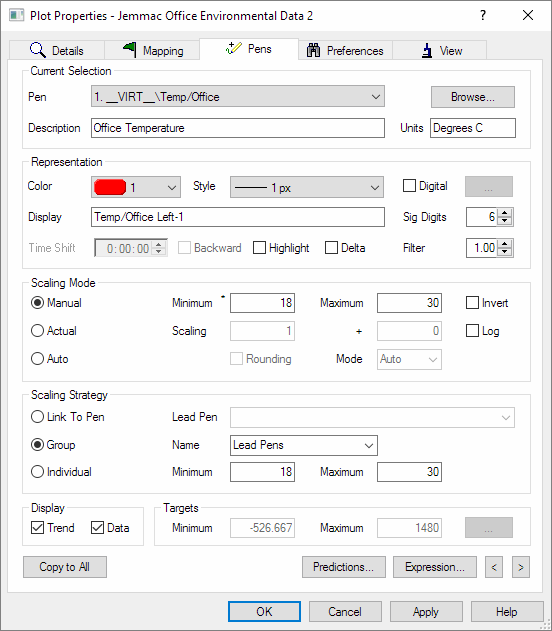Screen dimensions: 552x631
Task: Click the pencil icon on Pens tab
Action: coord(234,48)
